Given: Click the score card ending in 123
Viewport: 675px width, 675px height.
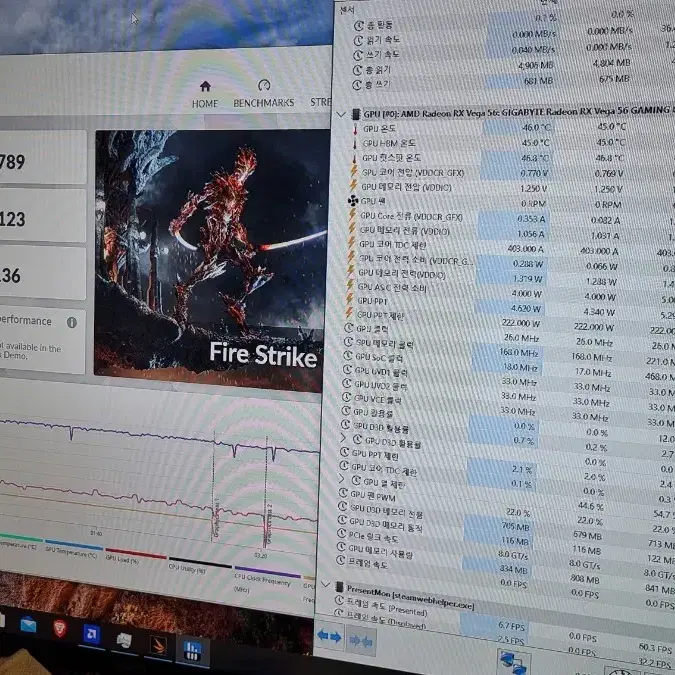Looking at the screenshot, I should (x=42, y=217).
